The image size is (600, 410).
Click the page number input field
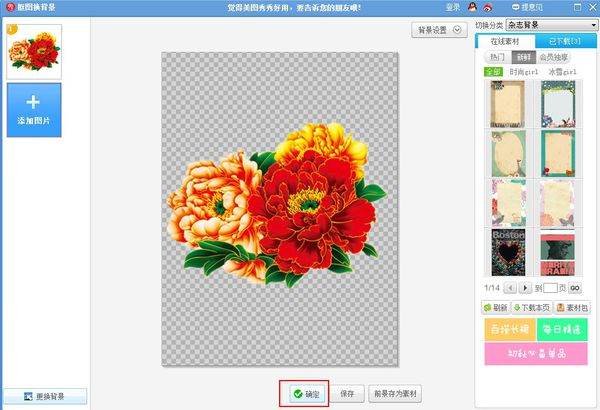point(550,288)
